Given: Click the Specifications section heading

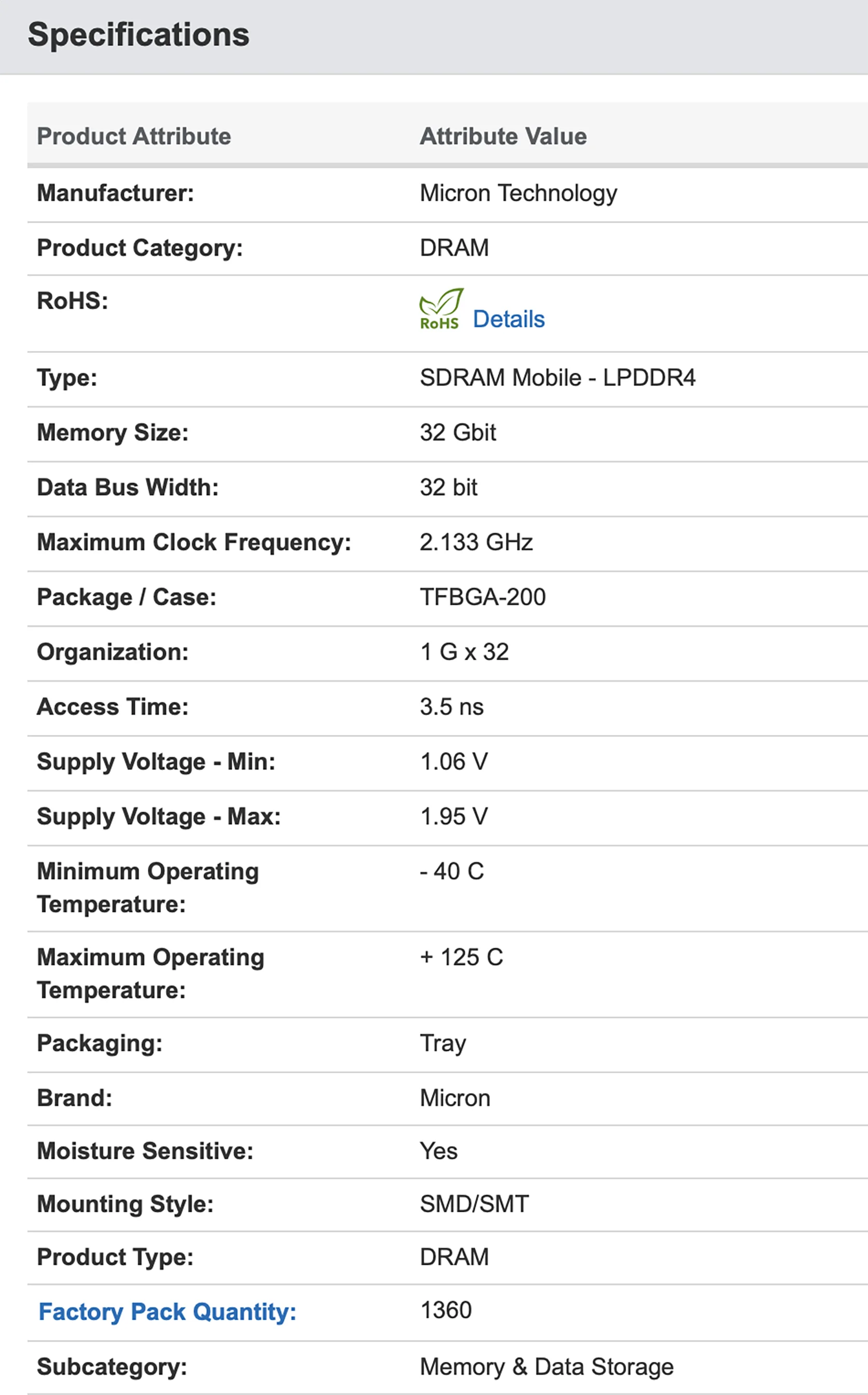Looking at the screenshot, I should (x=139, y=34).
